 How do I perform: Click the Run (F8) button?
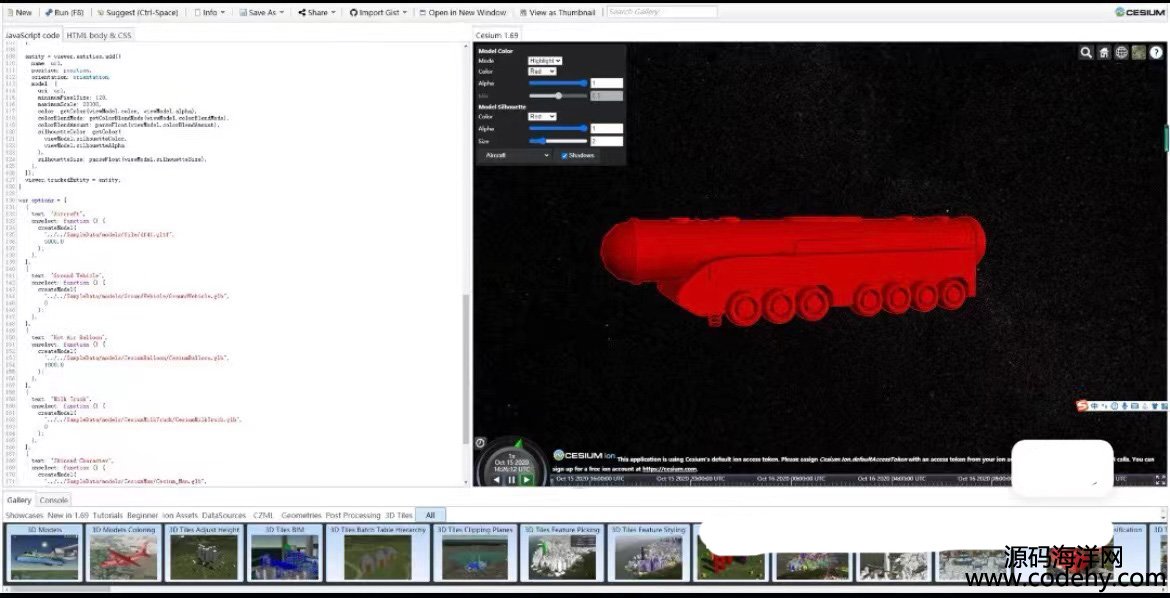point(64,13)
